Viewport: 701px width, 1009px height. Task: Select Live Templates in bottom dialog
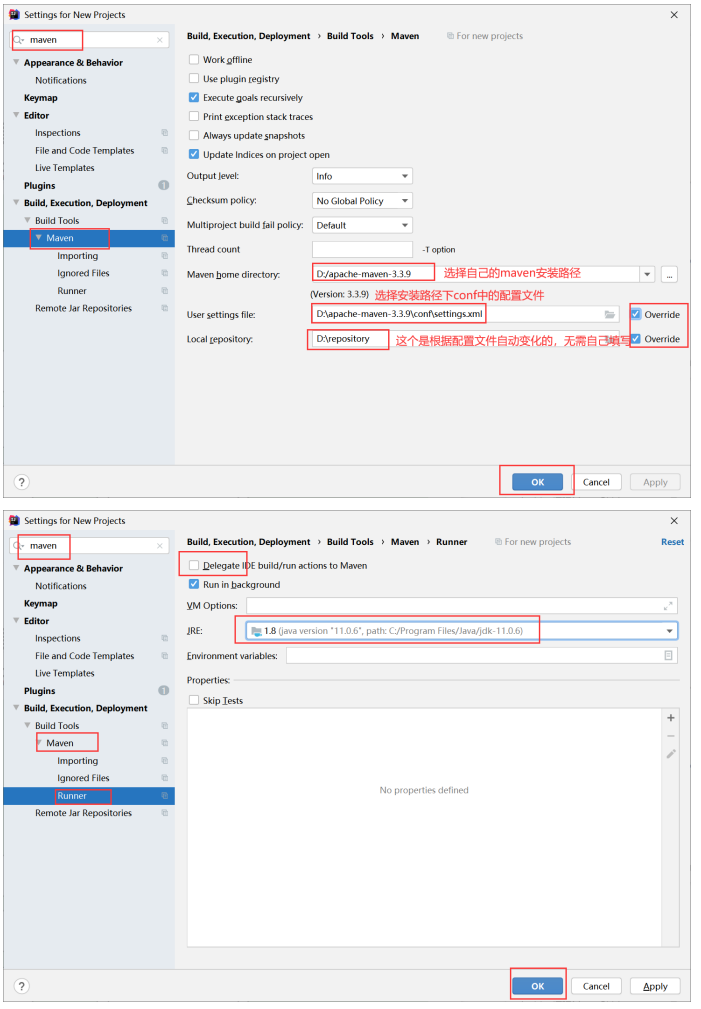coord(64,673)
